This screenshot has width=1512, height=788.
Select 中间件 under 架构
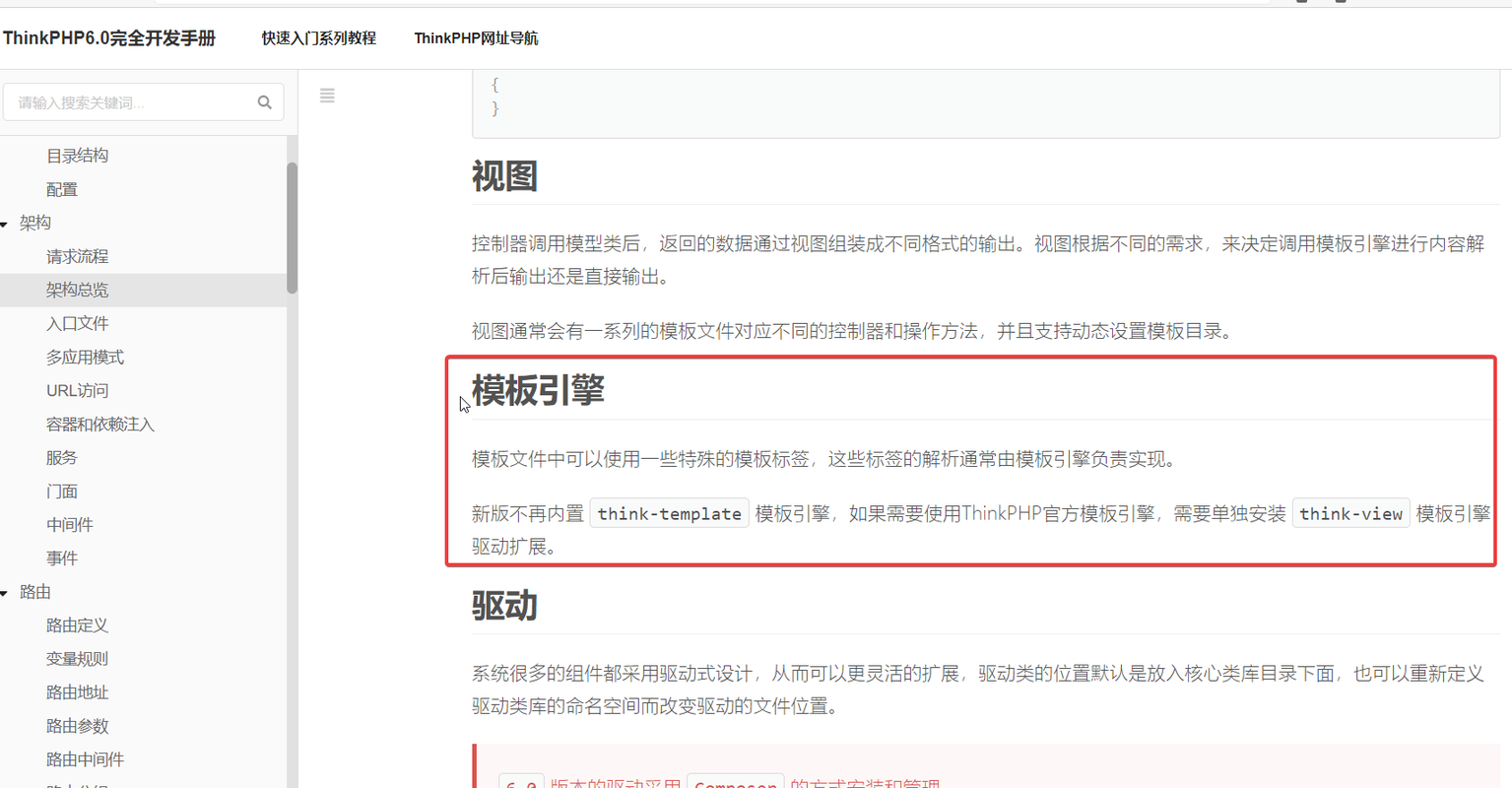coord(70,524)
